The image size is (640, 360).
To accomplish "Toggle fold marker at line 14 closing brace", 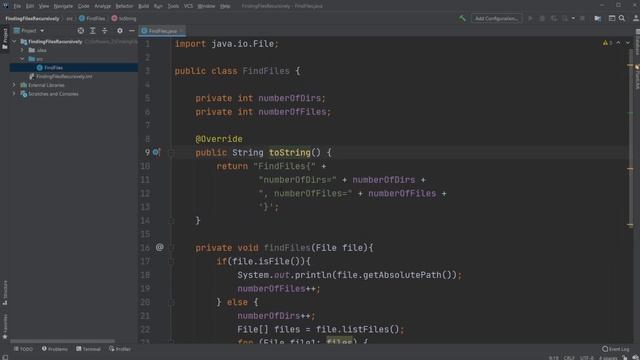I will [x=171, y=221].
